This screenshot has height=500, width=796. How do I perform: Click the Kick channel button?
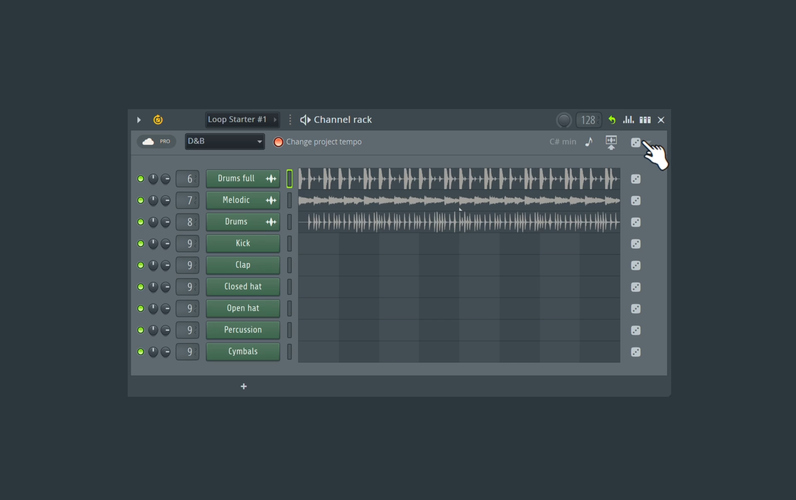coord(243,243)
